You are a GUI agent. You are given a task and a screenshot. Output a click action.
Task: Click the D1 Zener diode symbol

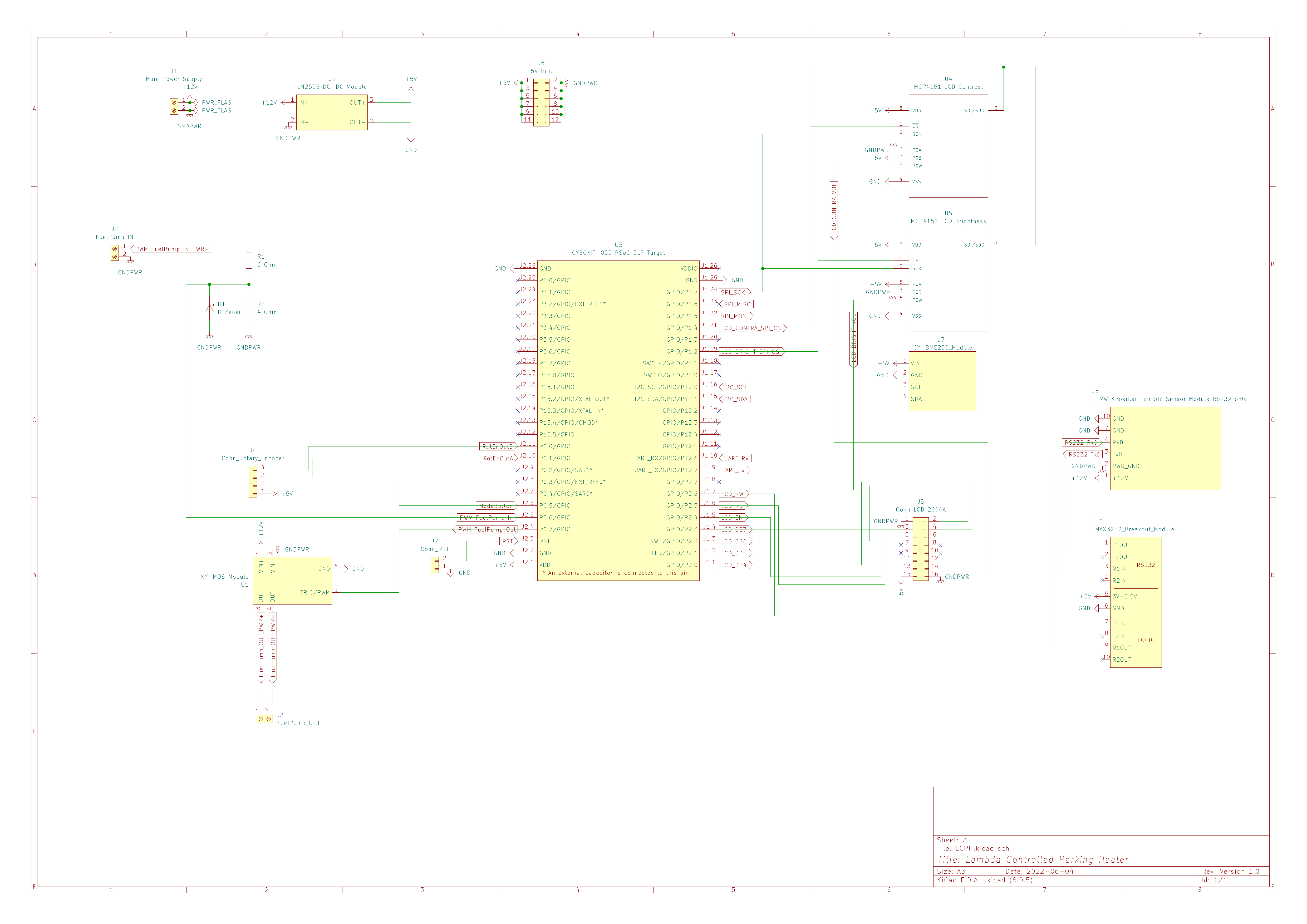[x=209, y=308]
